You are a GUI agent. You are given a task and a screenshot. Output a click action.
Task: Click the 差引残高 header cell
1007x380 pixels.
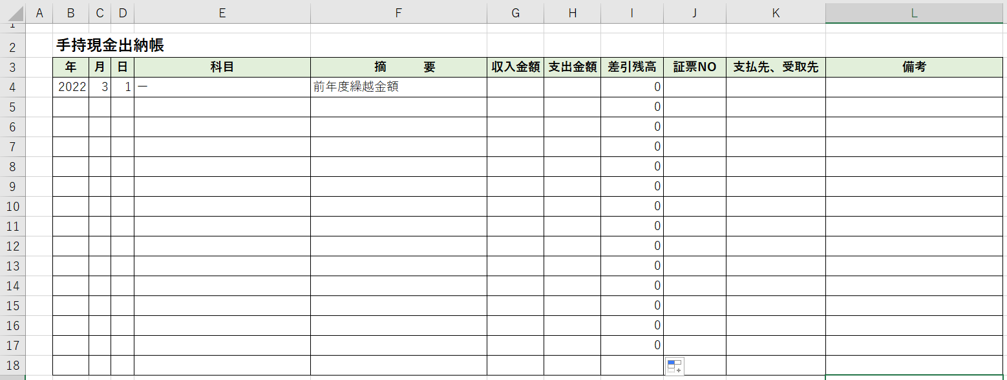pos(632,67)
